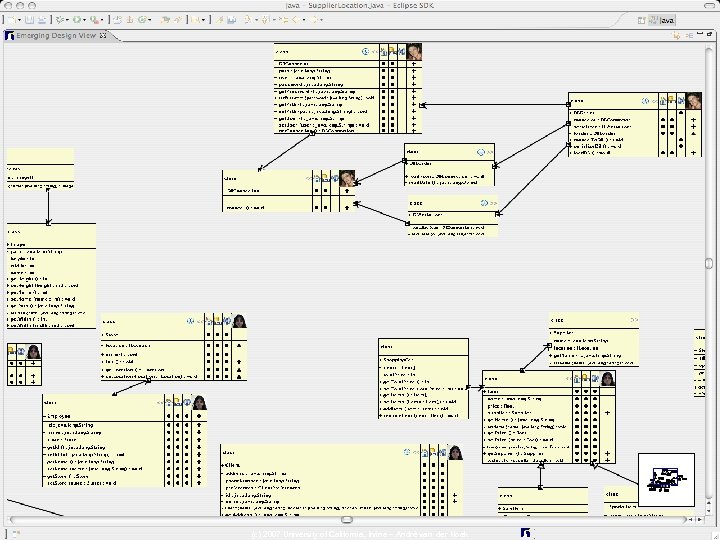The width and height of the screenshot is (720, 540).
Task: Click the Print toolbar icon
Action: pos(42,20)
